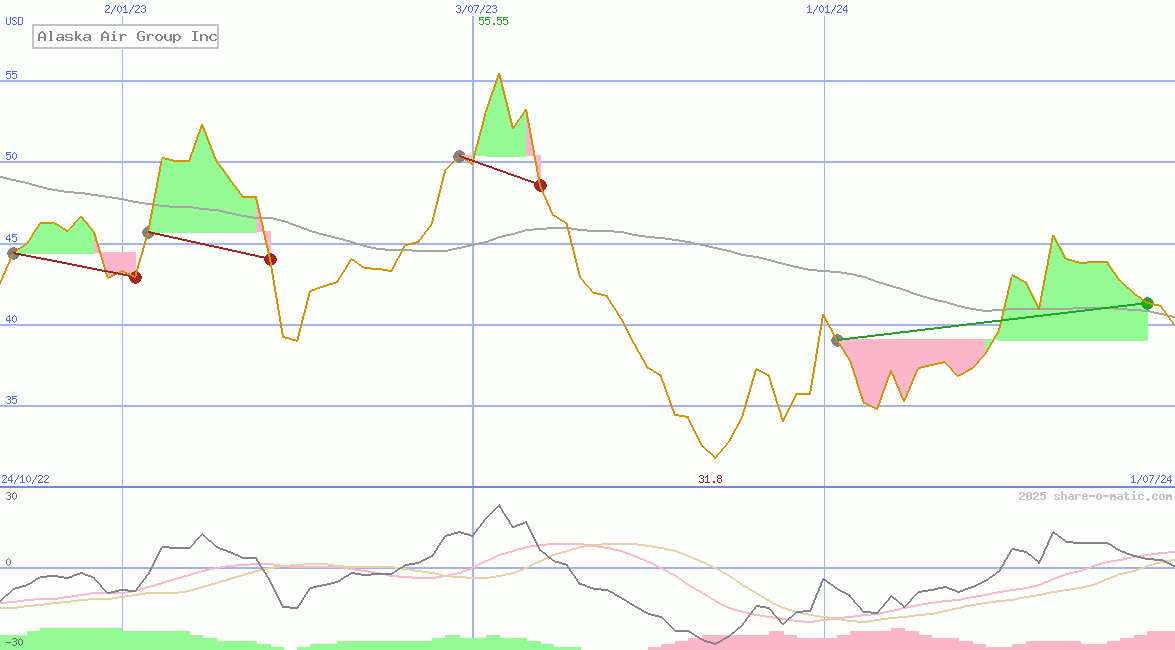Click the 1/07/24 end date label
The height and width of the screenshot is (650, 1175).
pyautogui.click(x=1150, y=479)
